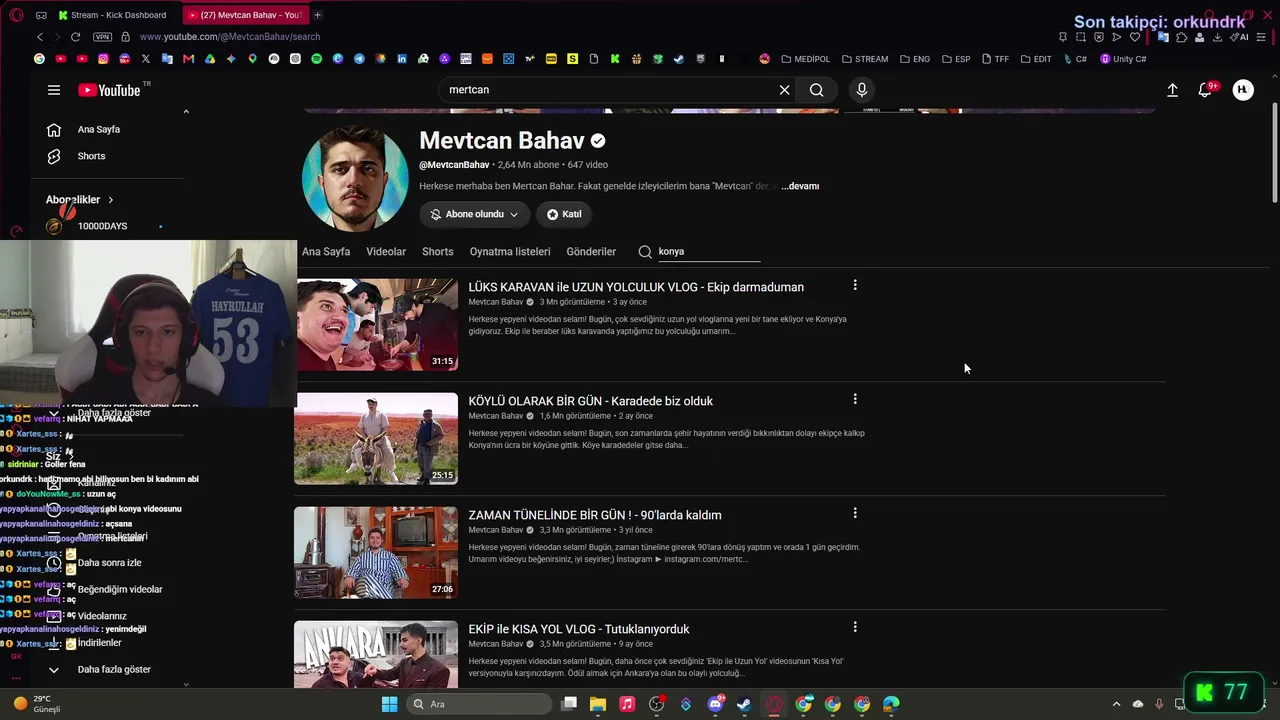Open the YouTube hamburger guide menu

tap(54, 90)
